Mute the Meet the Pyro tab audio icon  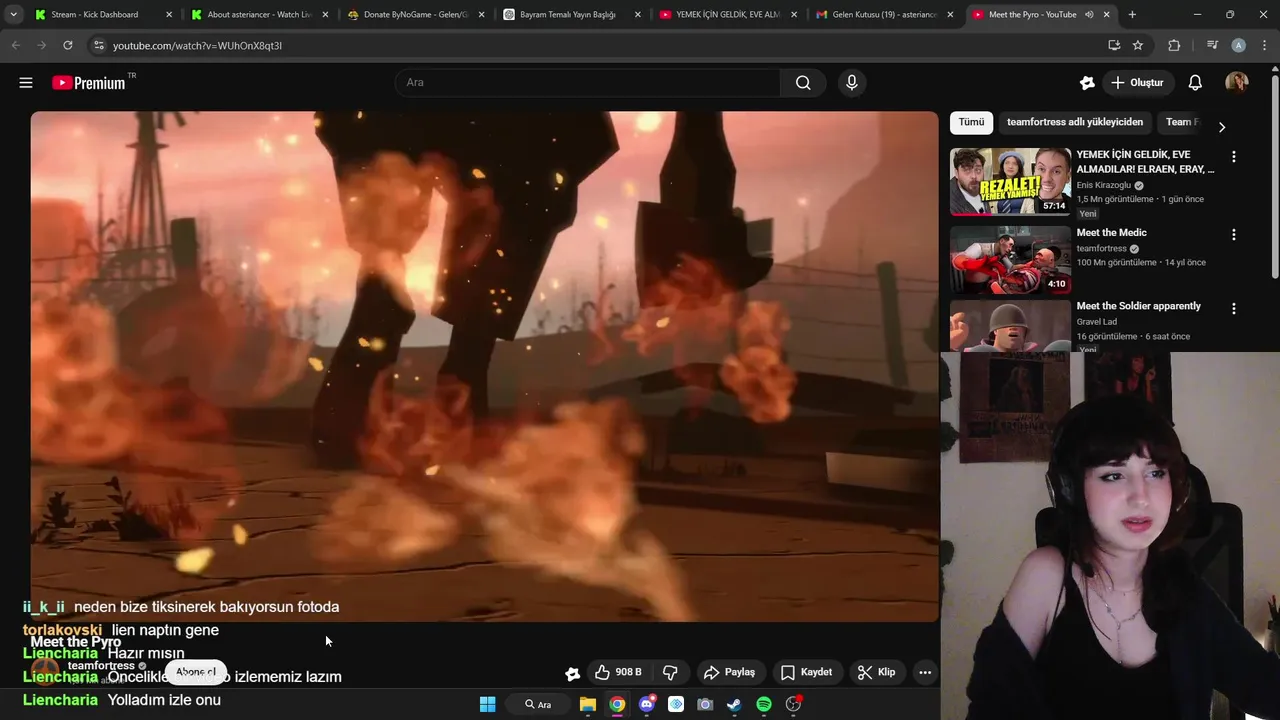point(1089,15)
